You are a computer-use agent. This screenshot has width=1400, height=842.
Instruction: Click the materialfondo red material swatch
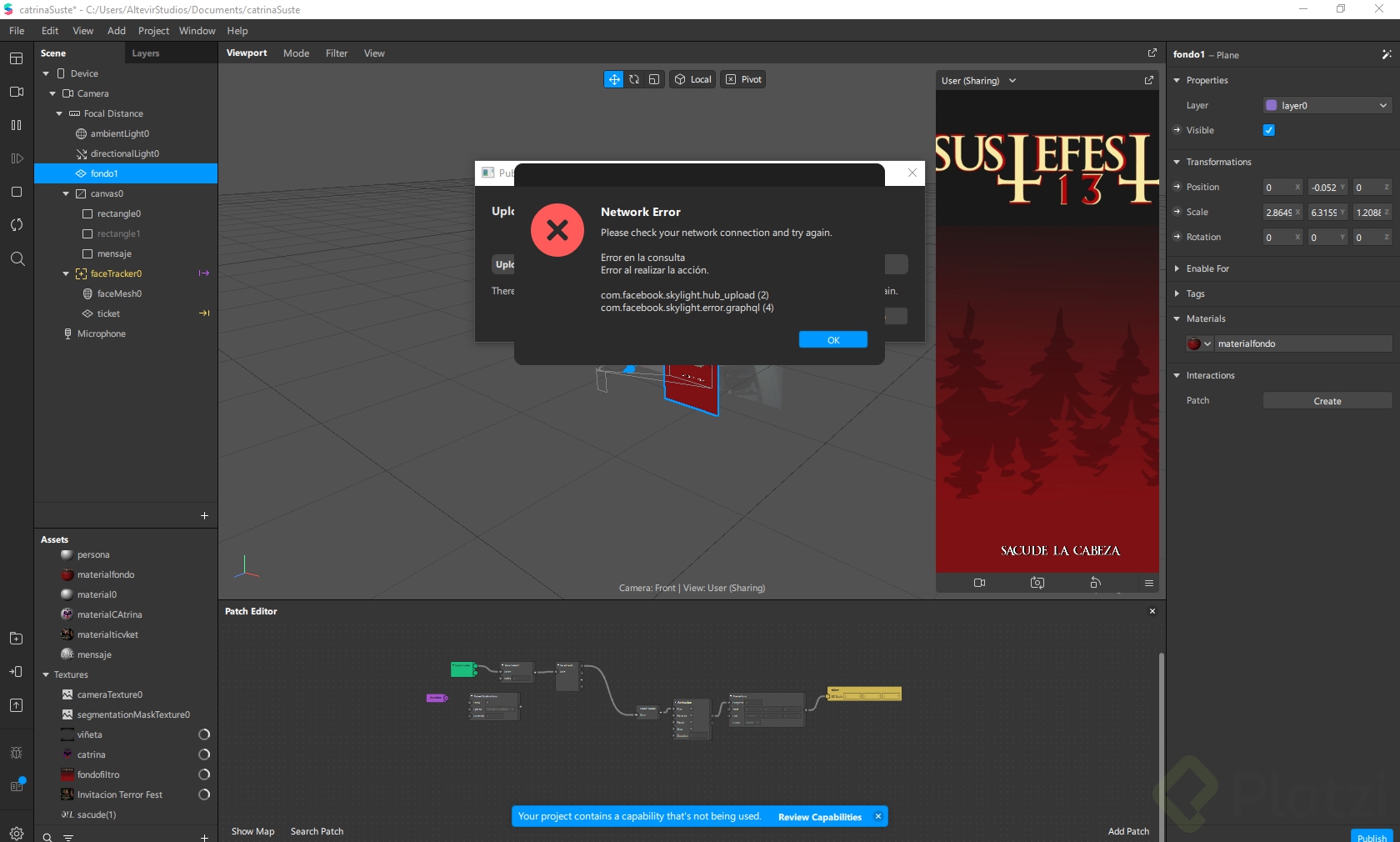(x=1193, y=343)
